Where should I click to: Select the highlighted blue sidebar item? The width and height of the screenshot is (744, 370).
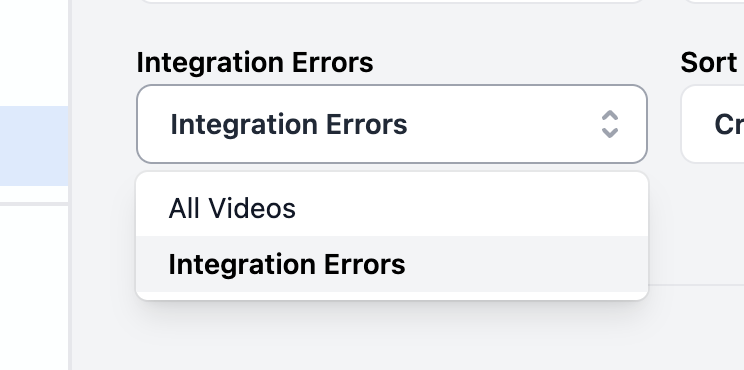coord(34,146)
